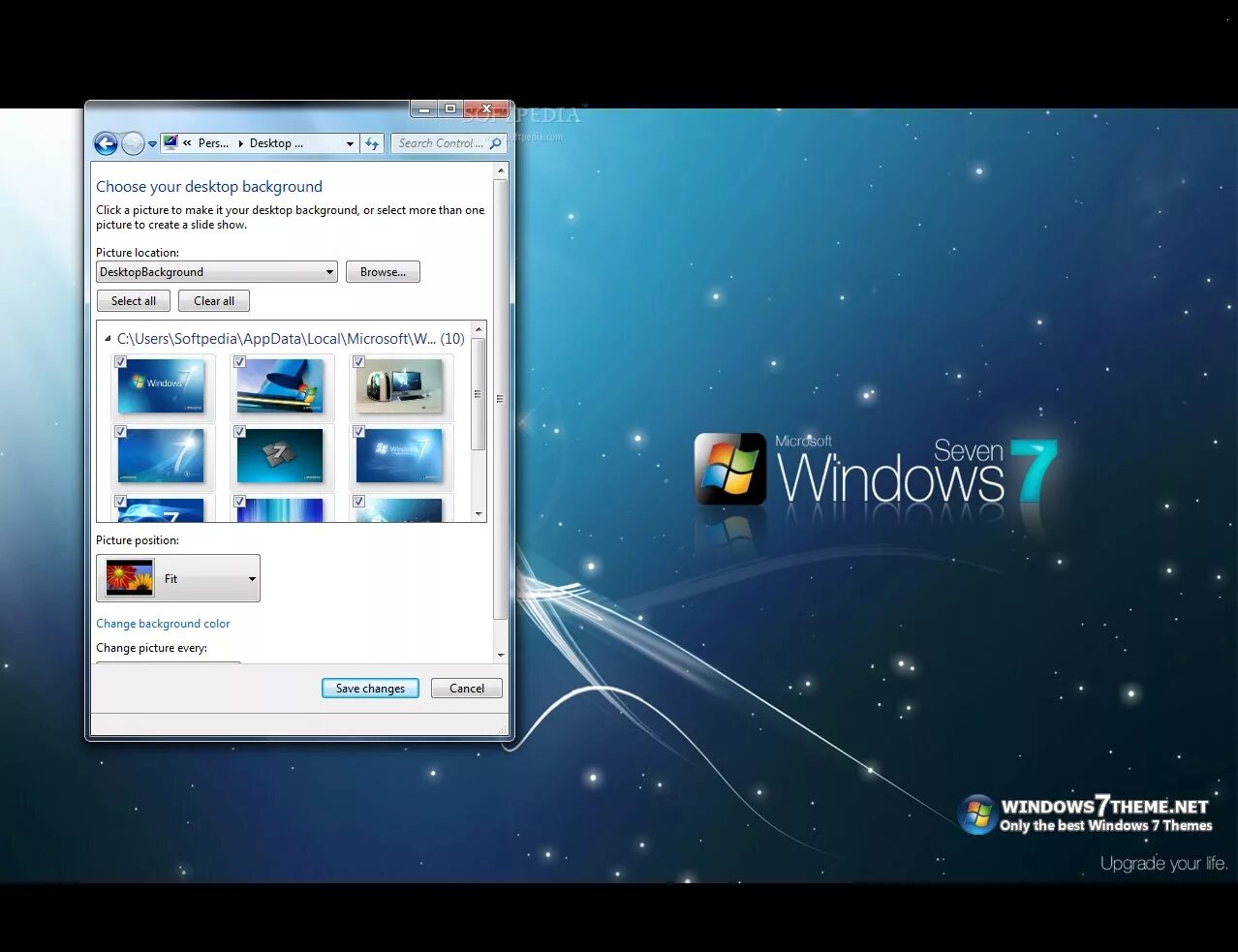Select the 'Pers...' breadcrumb in address bar
The image size is (1238, 952).
point(213,143)
